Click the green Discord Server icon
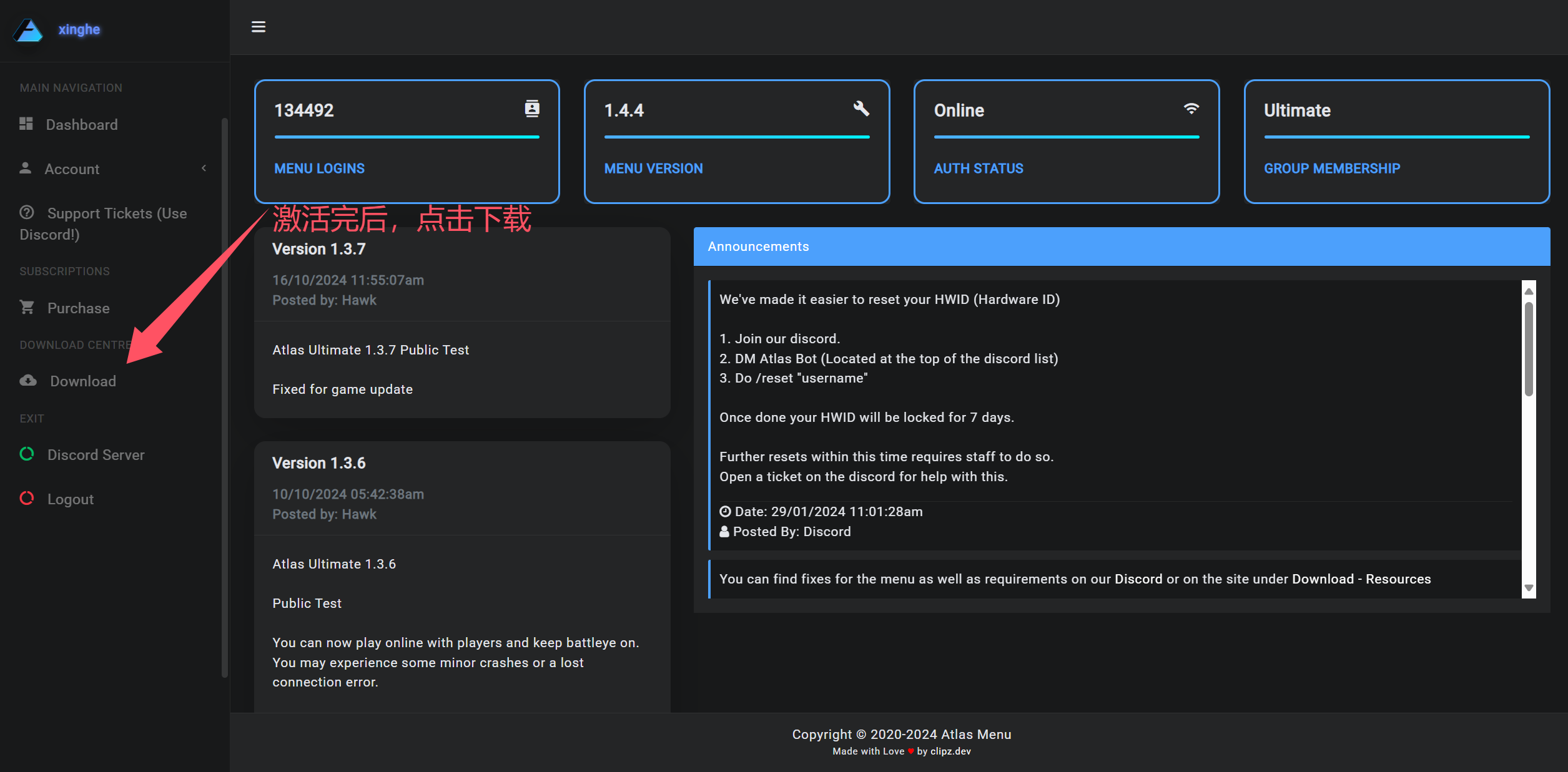The width and height of the screenshot is (1568, 772). point(27,454)
